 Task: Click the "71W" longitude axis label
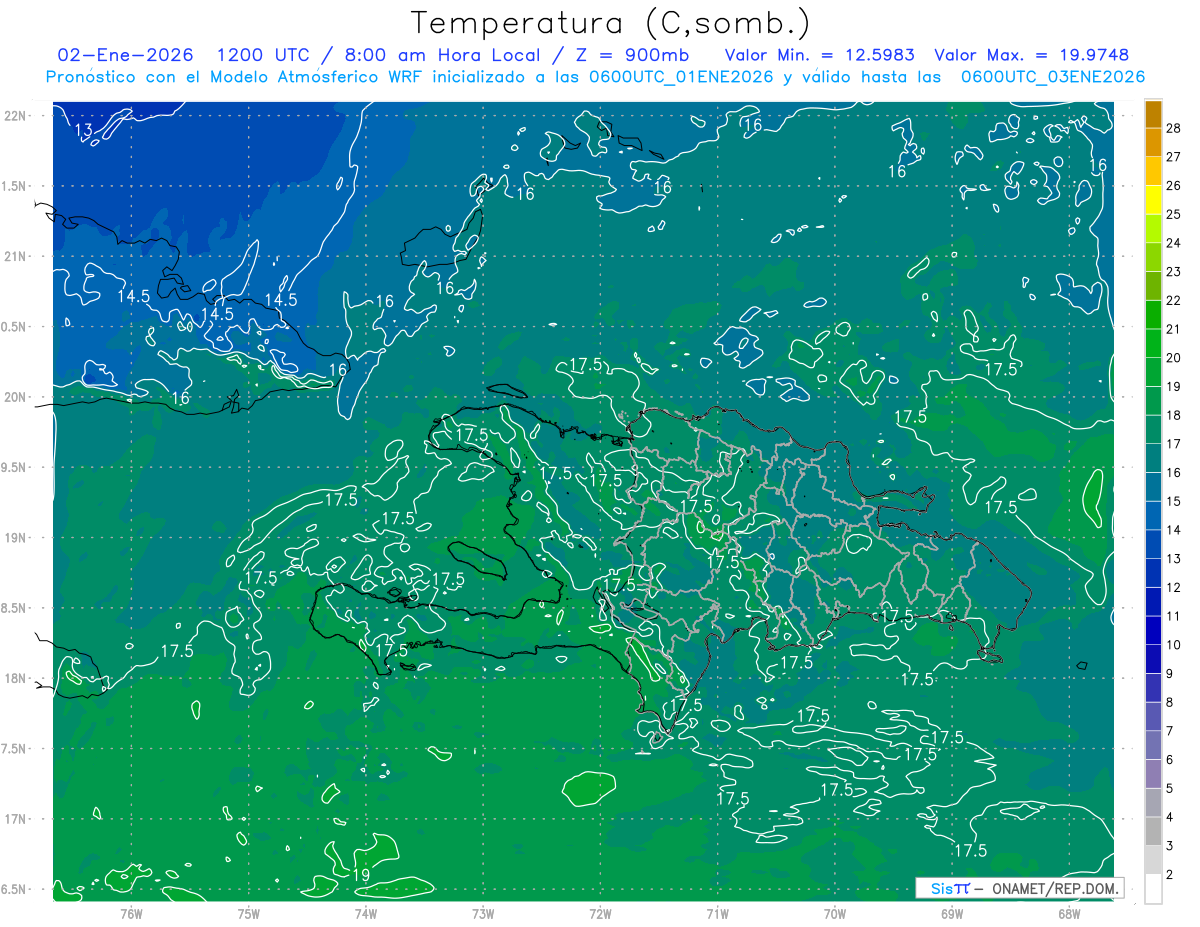click(717, 914)
